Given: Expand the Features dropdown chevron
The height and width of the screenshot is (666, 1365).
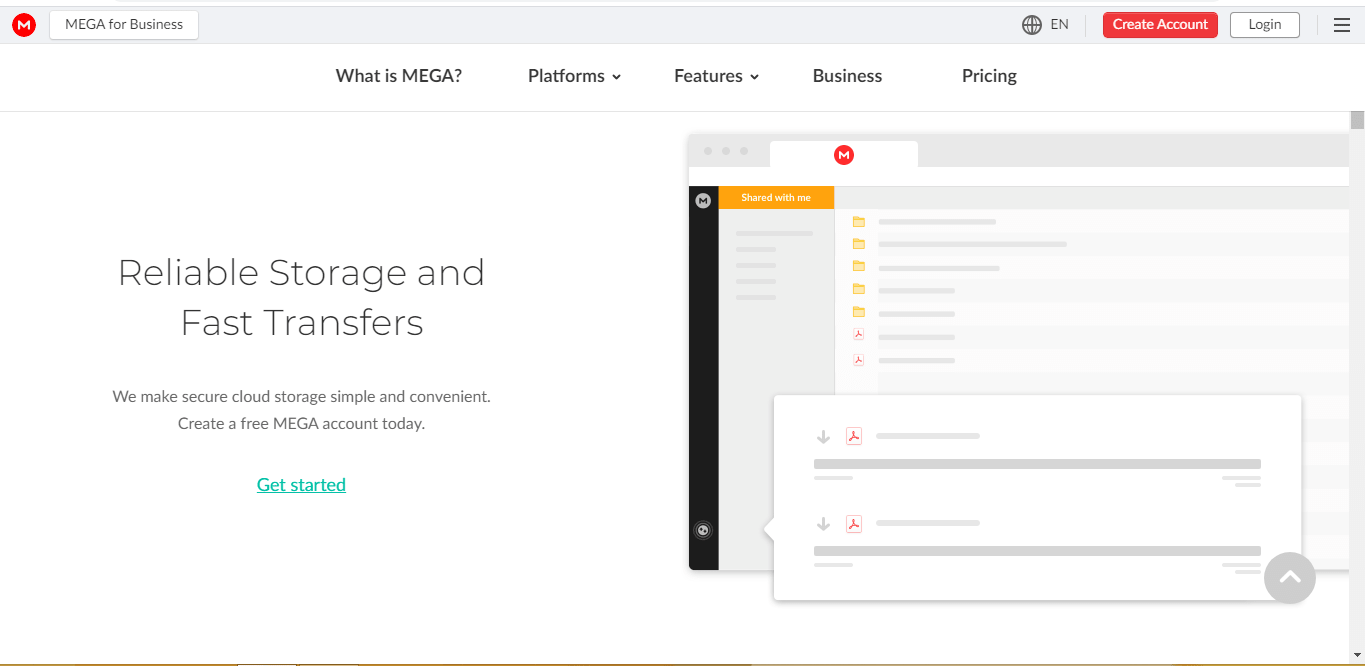Looking at the screenshot, I should coord(755,77).
